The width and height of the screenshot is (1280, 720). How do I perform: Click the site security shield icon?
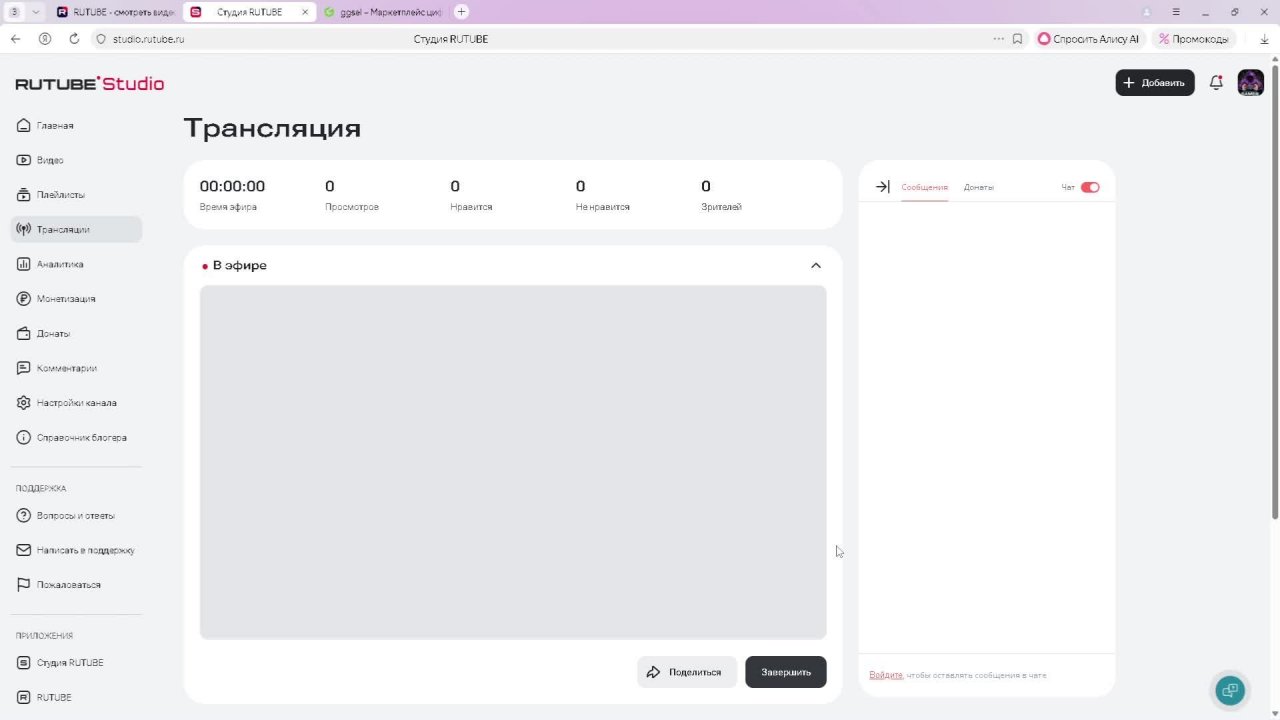coord(100,39)
